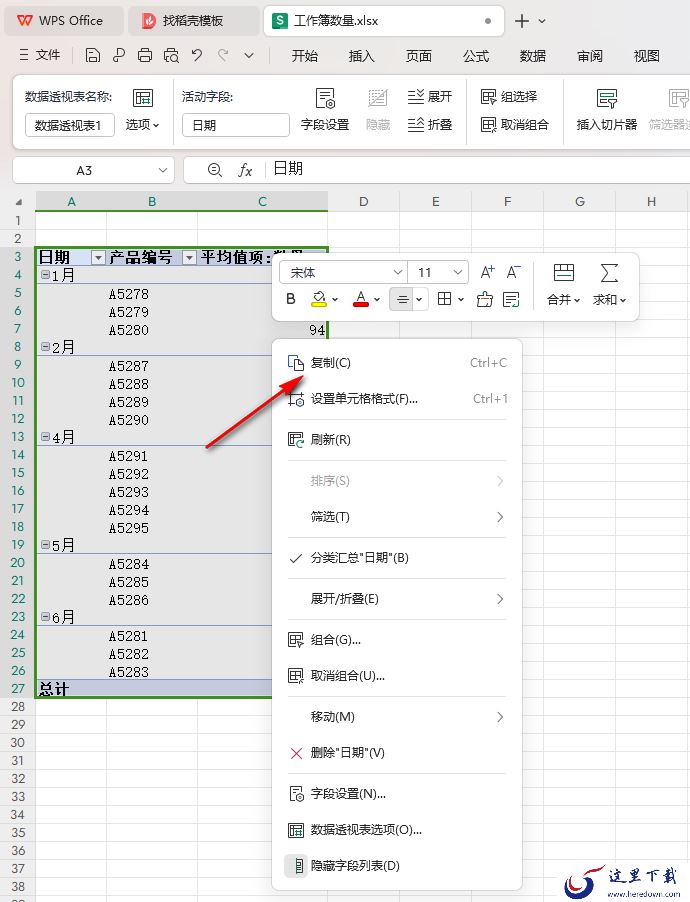Select 组合(G)... in the context menu
The image size is (690, 902).
(x=397, y=640)
